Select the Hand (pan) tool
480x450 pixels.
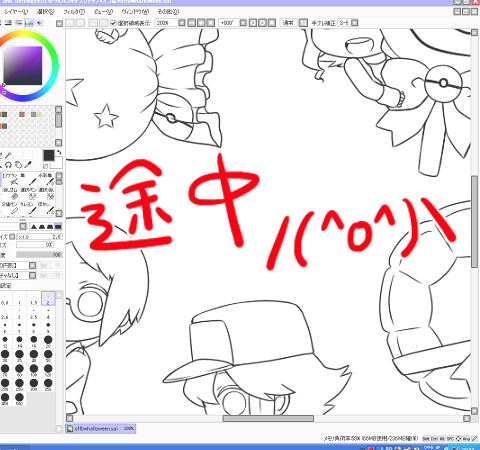(x=18, y=165)
